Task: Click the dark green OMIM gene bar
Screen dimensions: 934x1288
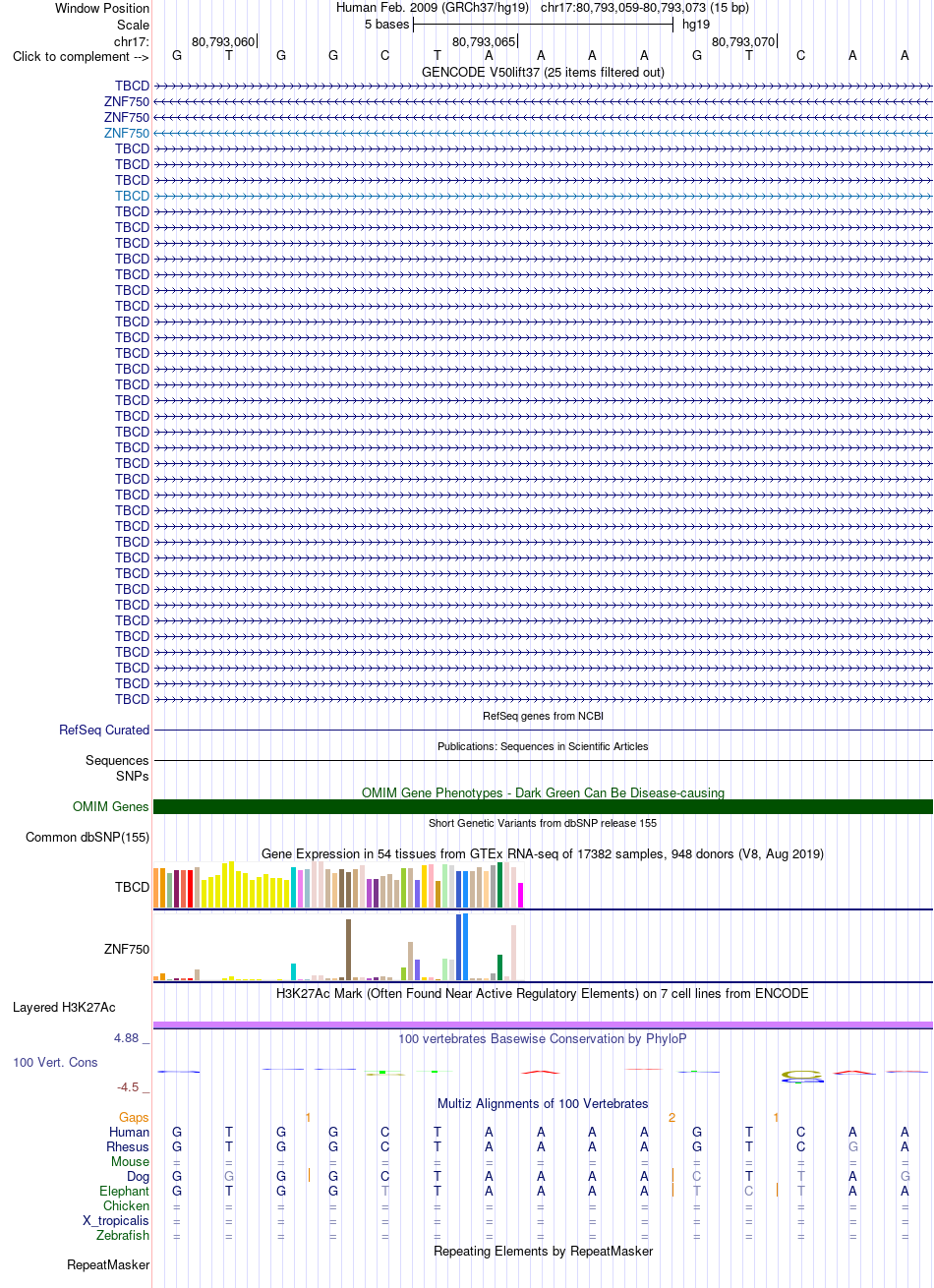Action: 543,806
